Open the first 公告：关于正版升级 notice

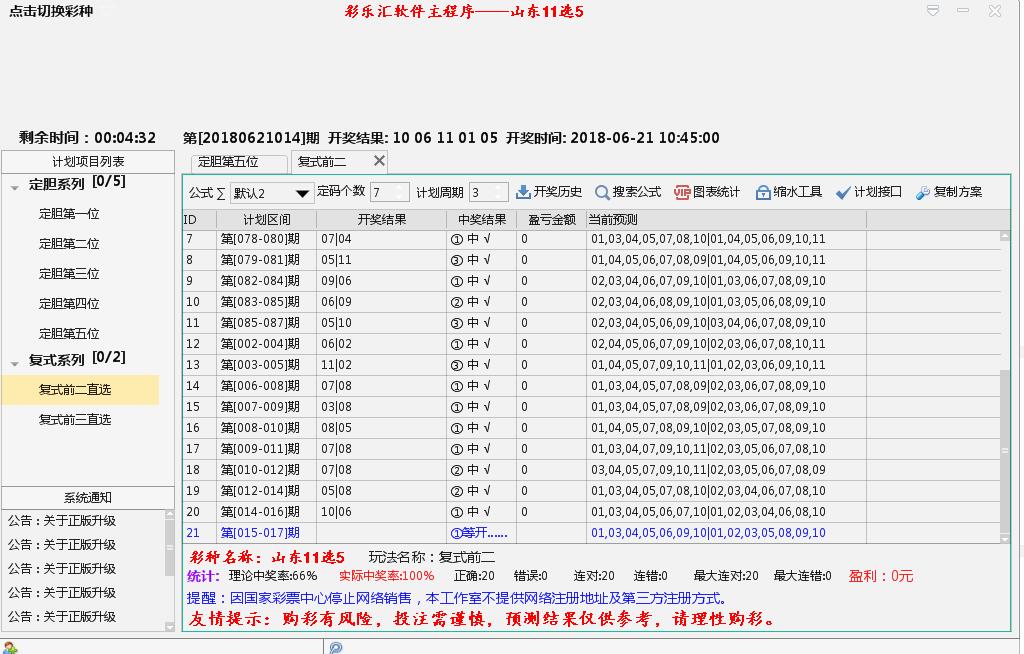[x=62, y=521]
